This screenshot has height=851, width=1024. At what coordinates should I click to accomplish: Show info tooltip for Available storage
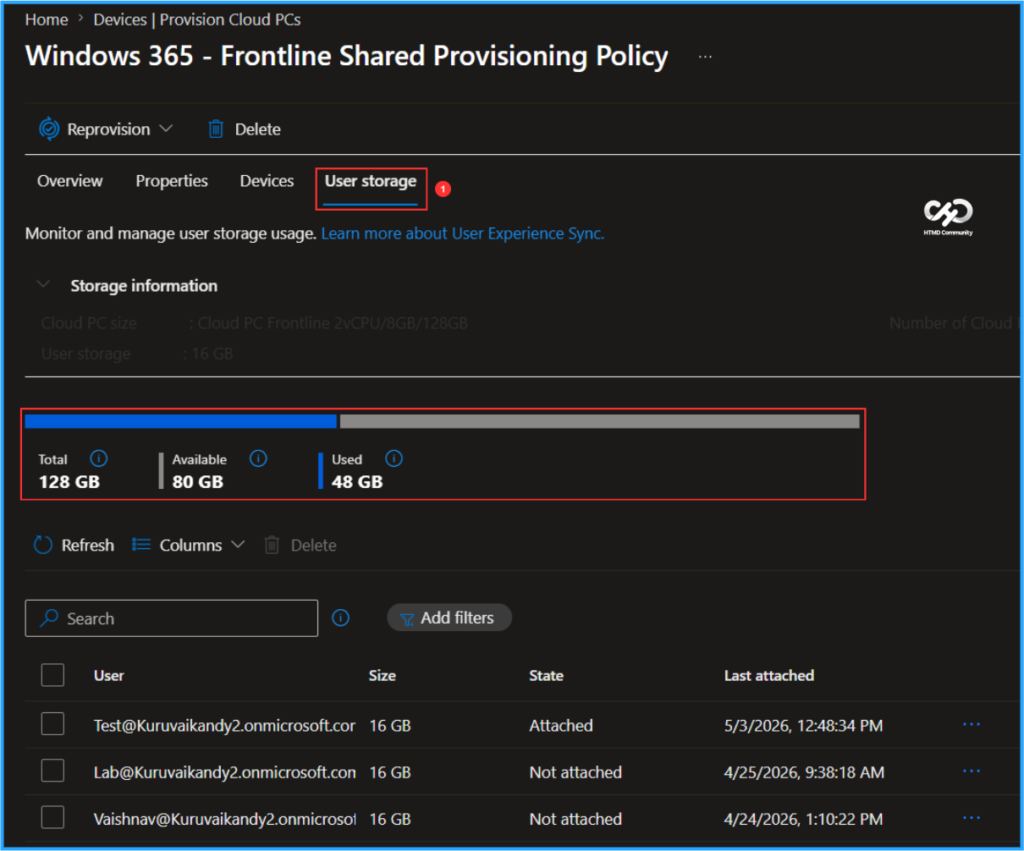[258, 458]
